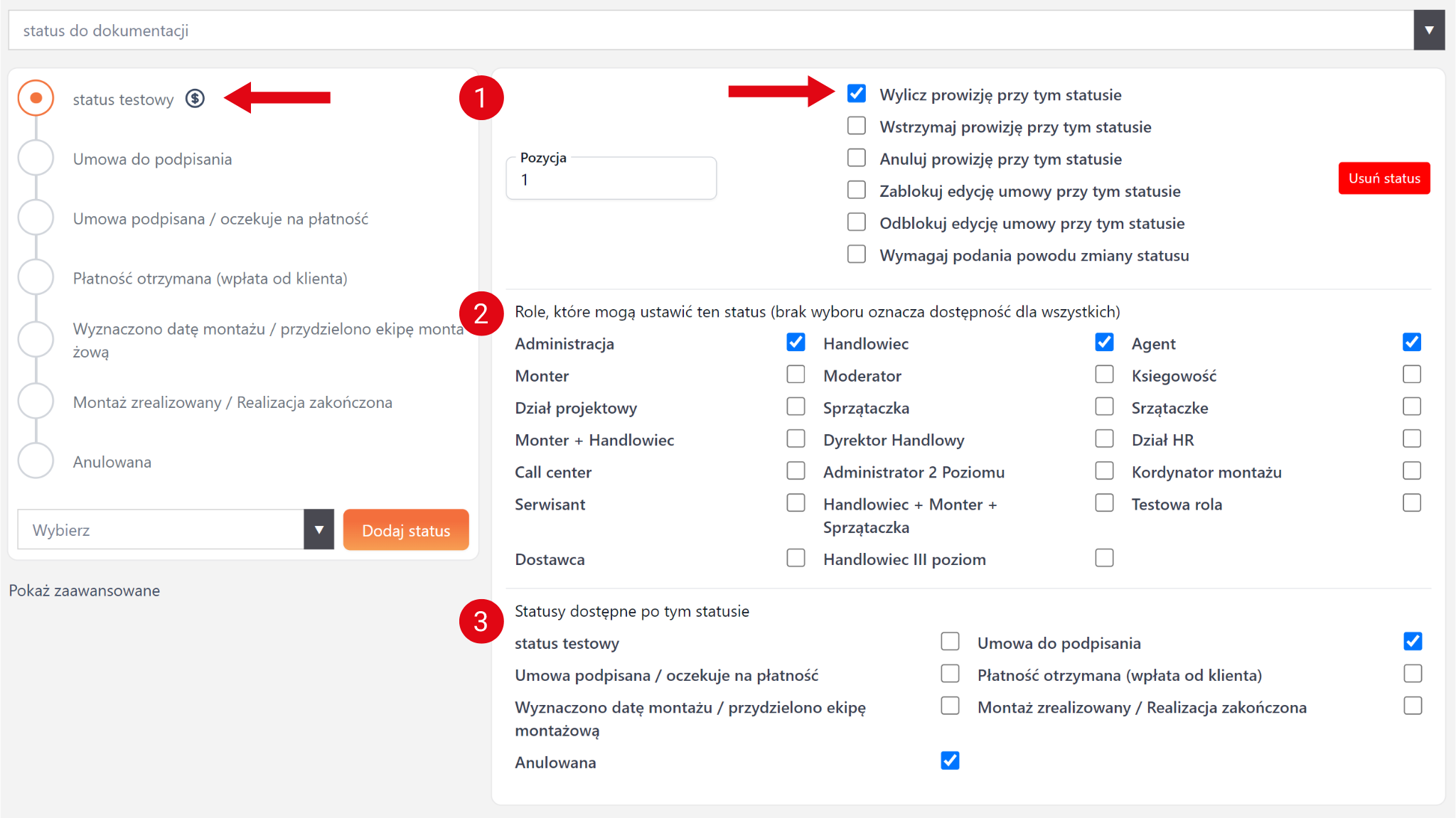This screenshot has width=1456, height=818.
Task: Click the red Usuń status button
Action: click(x=1383, y=178)
